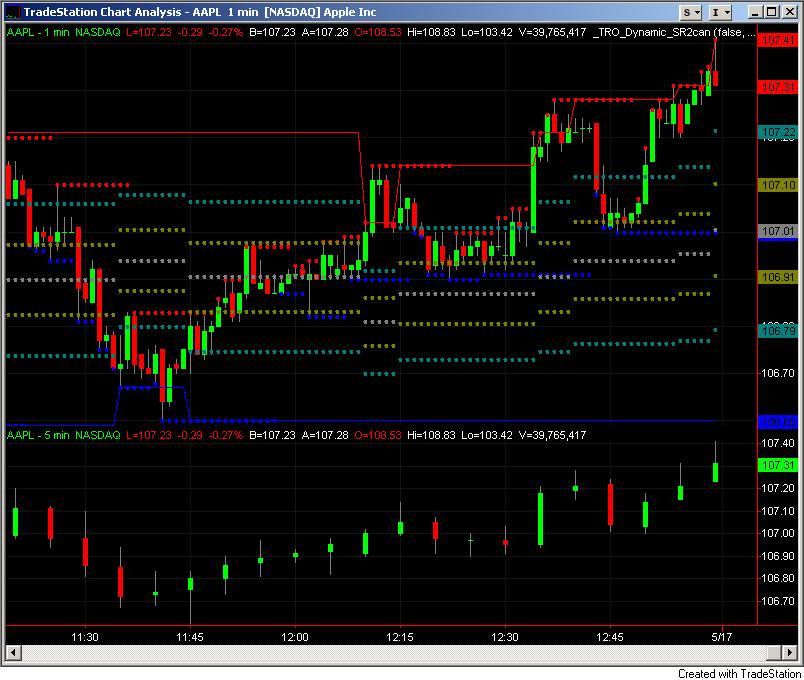This screenshot has width=804, height=680.
Task: Click the green 107.31 last-price marker on 5 min chart
Action: [x=778, y=465]
